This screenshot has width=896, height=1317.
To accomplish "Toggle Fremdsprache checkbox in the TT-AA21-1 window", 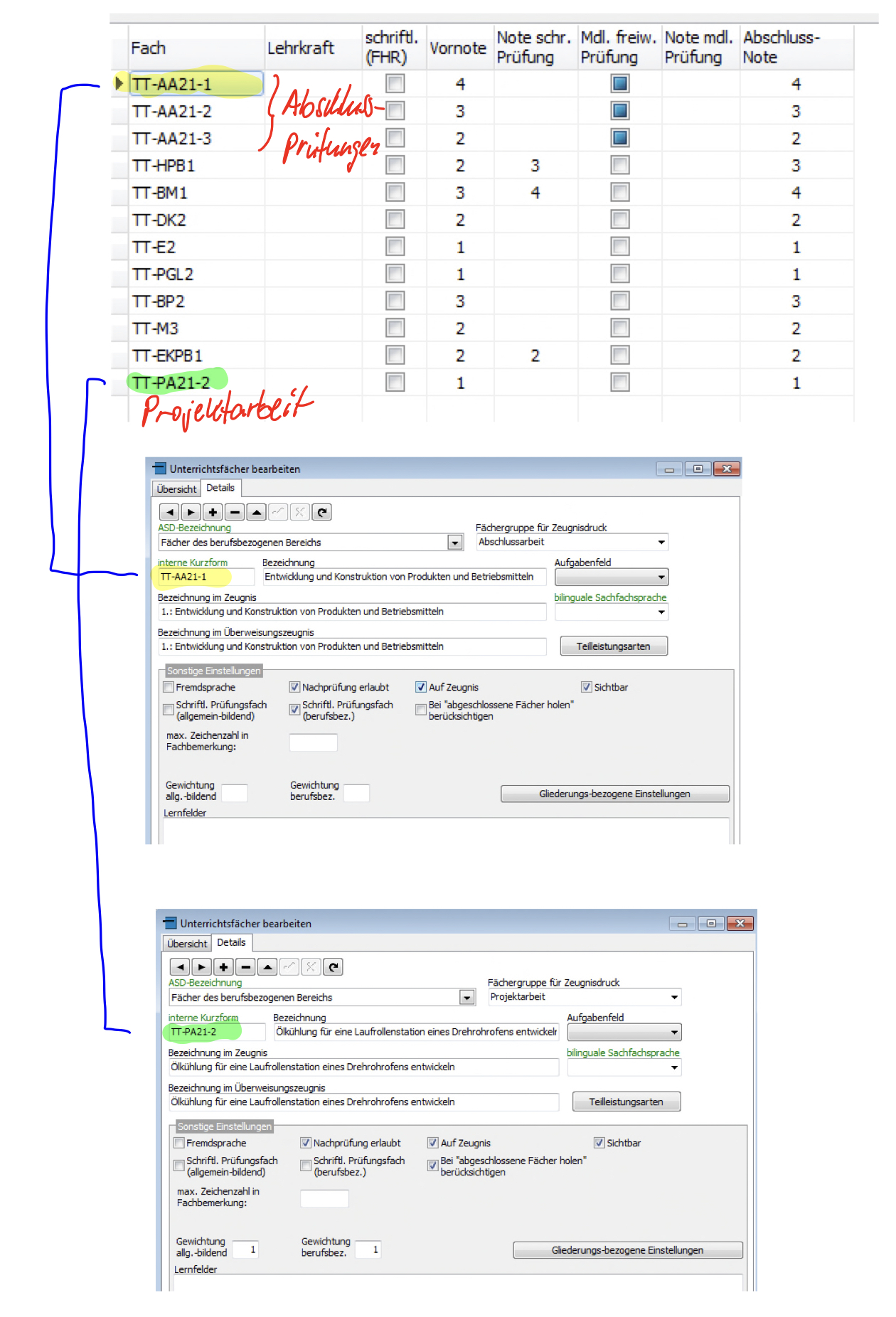I will (169, 687).
